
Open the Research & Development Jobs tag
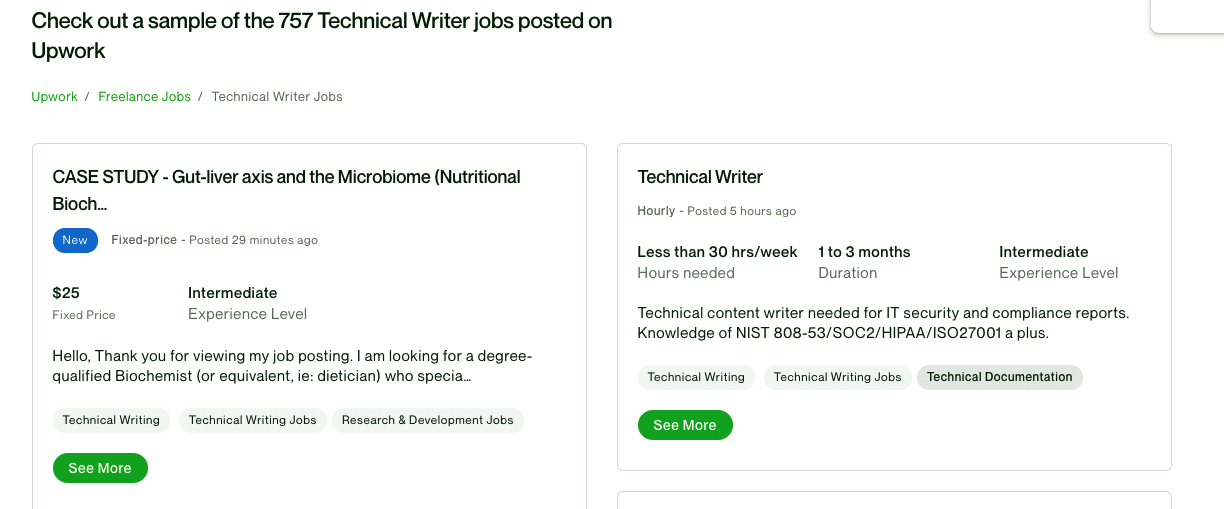[427, 420]
